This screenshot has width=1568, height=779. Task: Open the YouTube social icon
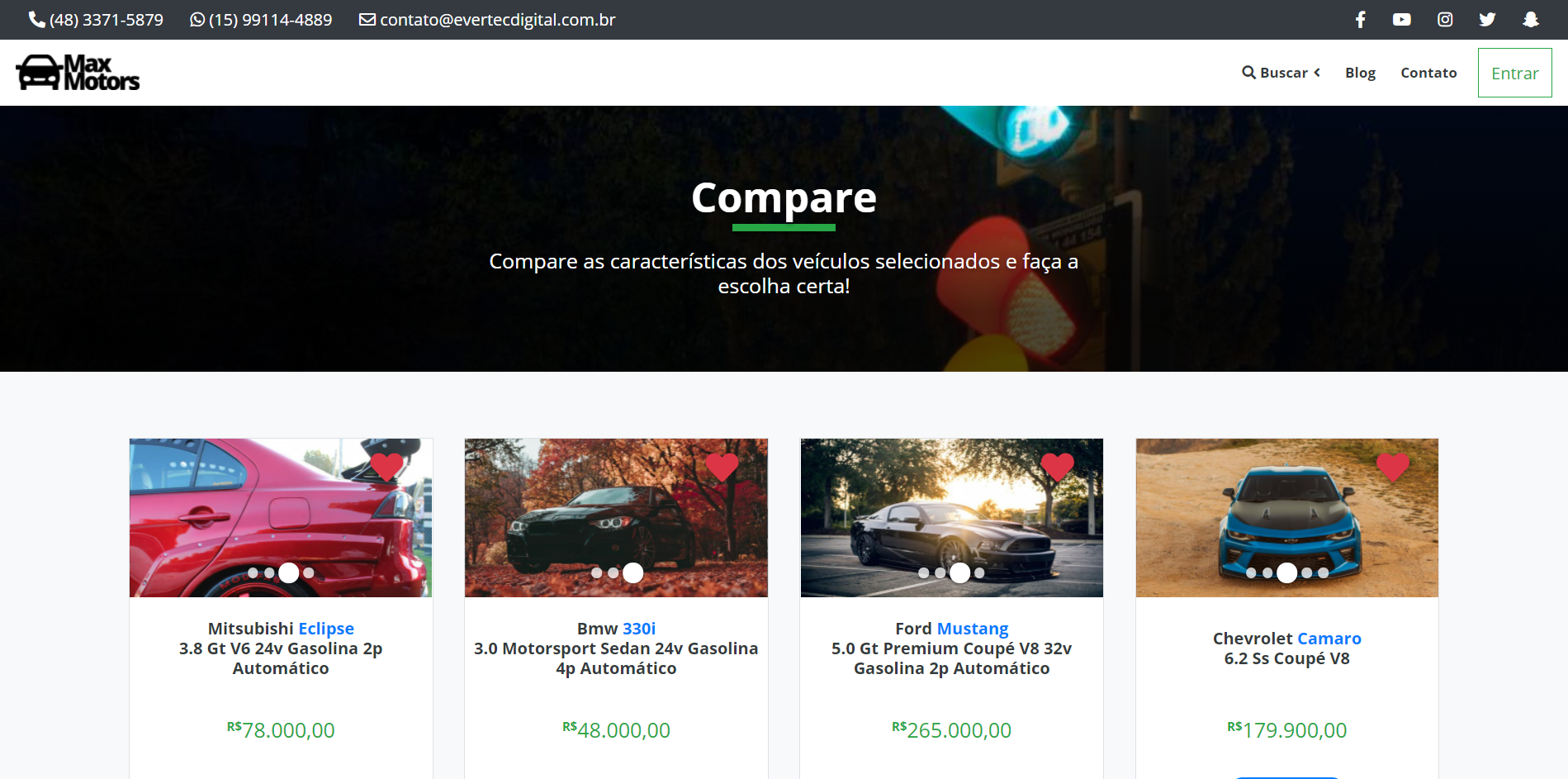click(x=1402, y=20)
